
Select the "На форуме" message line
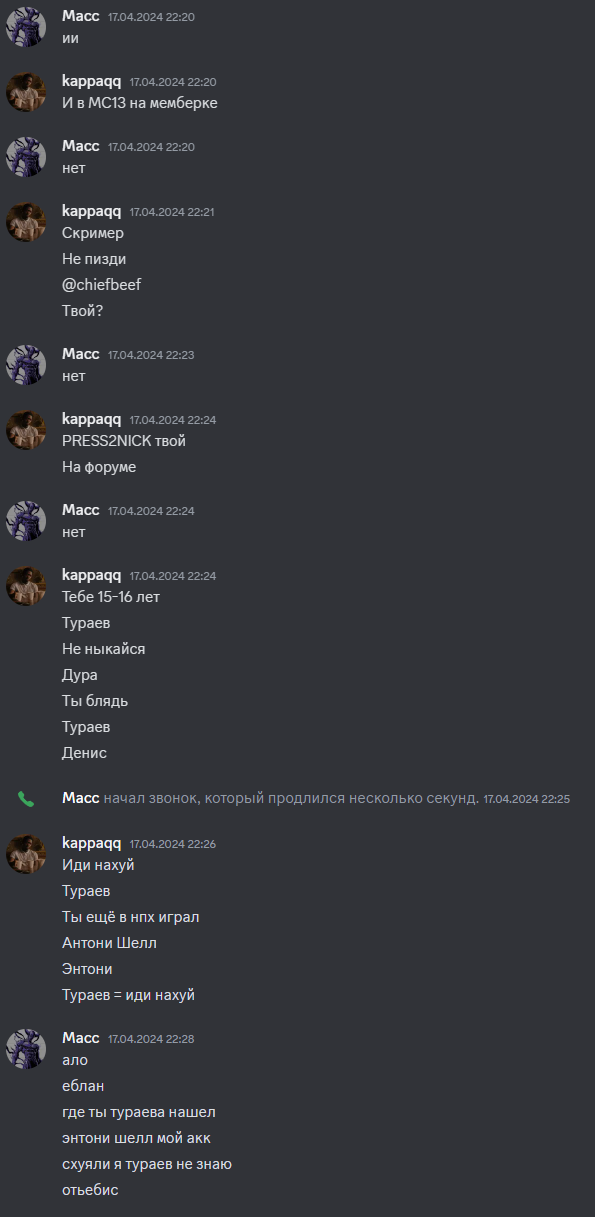[x=99, y=467]
